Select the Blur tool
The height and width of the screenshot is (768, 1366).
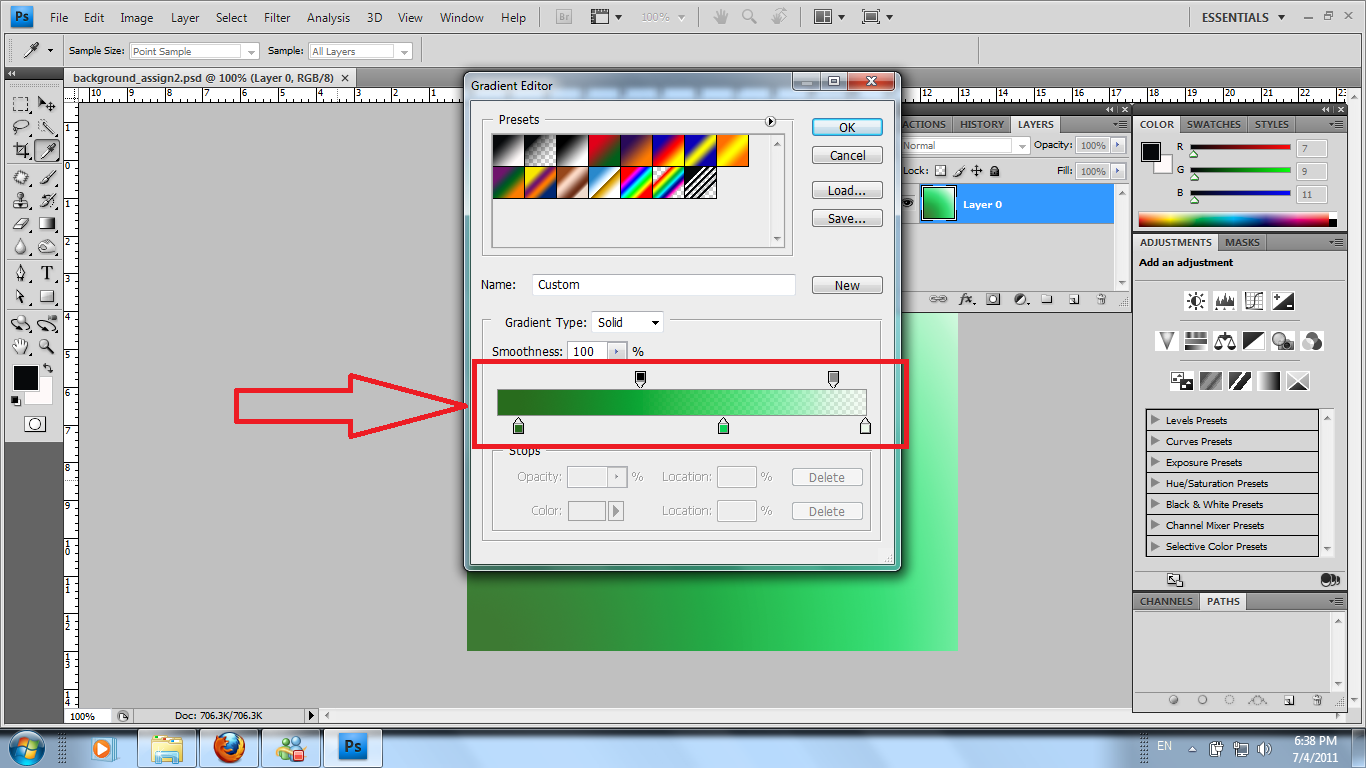(20, 247)
